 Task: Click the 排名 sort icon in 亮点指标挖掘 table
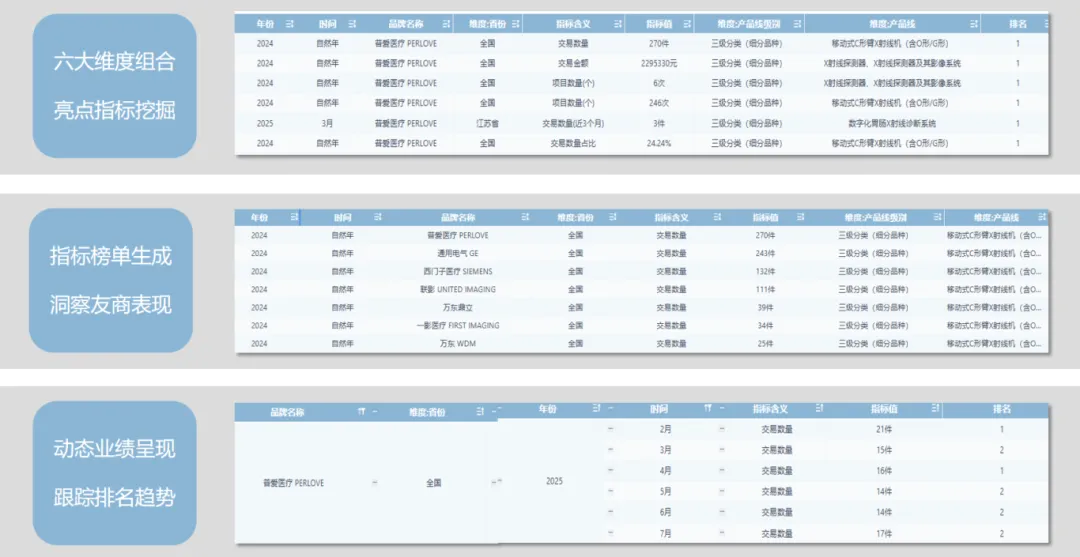[1046, 23]
